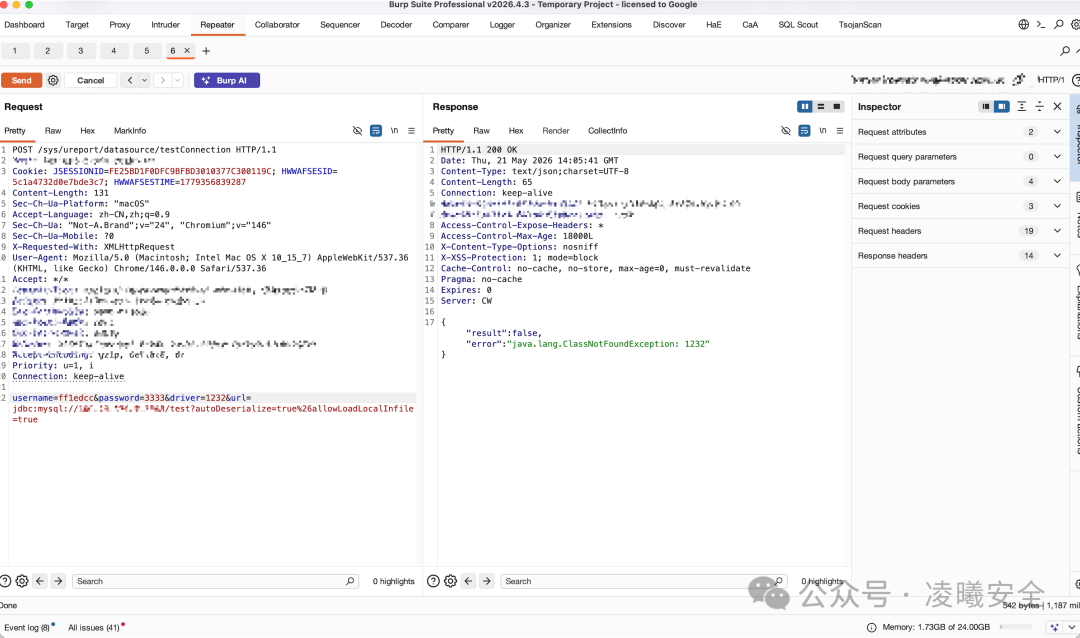Click into response Search field
This screenshot has height=638, width=1080.
coord(643,581)
